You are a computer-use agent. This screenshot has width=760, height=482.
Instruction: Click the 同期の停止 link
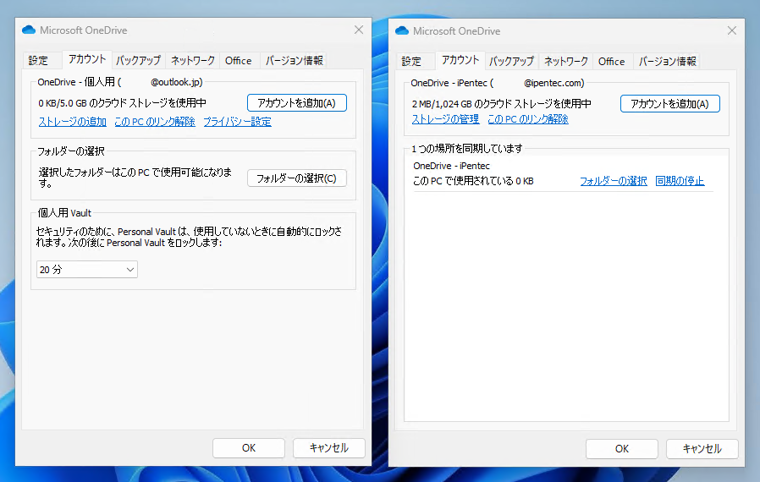(680, 181)
